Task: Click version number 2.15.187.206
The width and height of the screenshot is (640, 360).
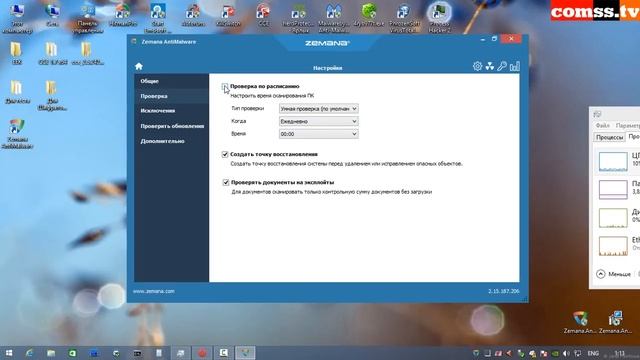Action: coord(504,291)
